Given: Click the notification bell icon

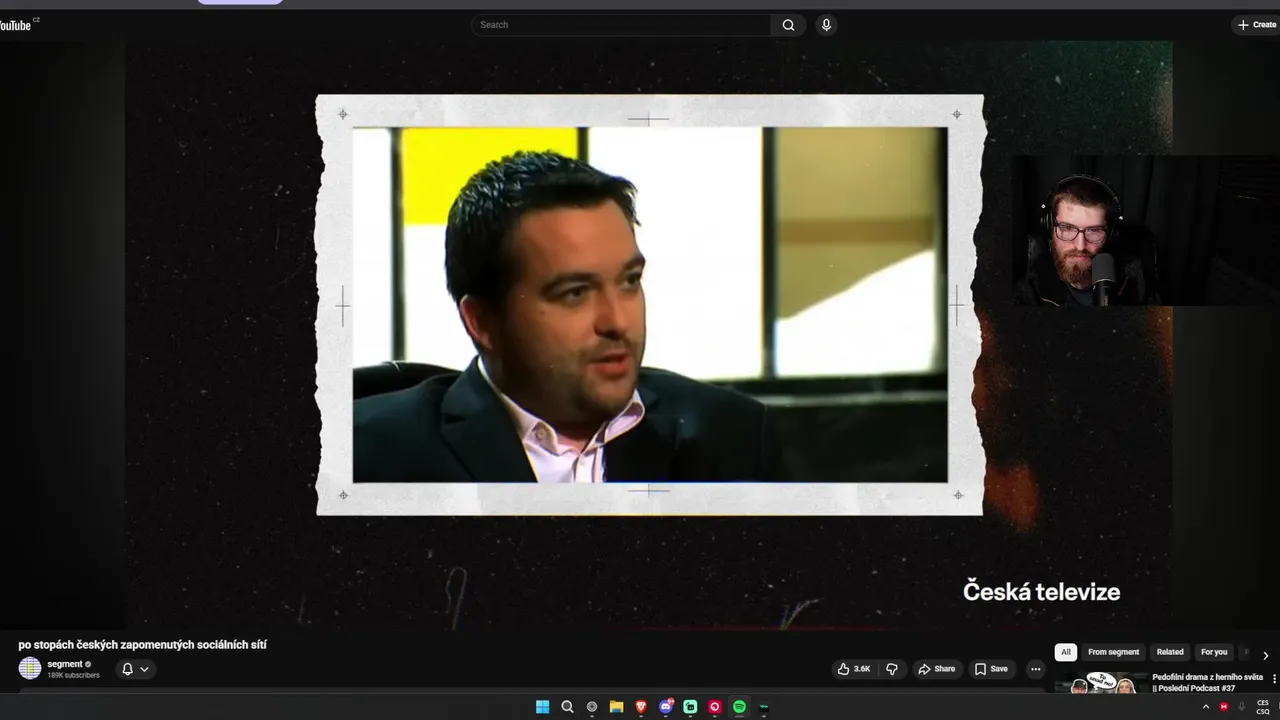Looking at the screenshot, I should point(127,669).
